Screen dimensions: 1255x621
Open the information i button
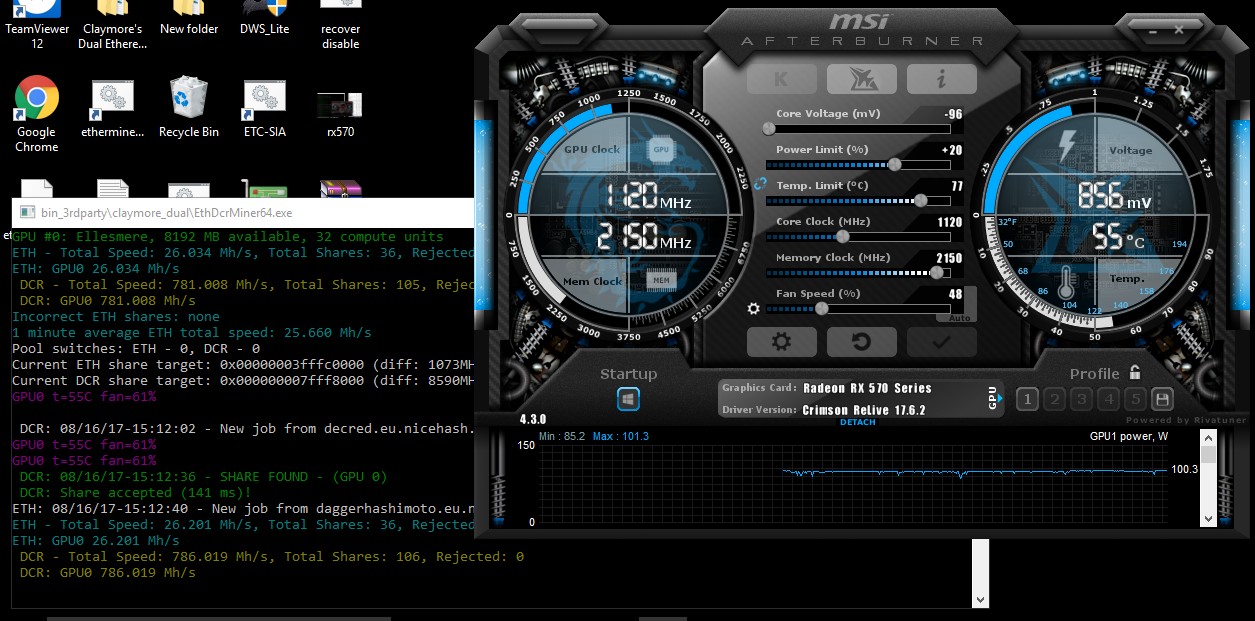coord(941,79)
